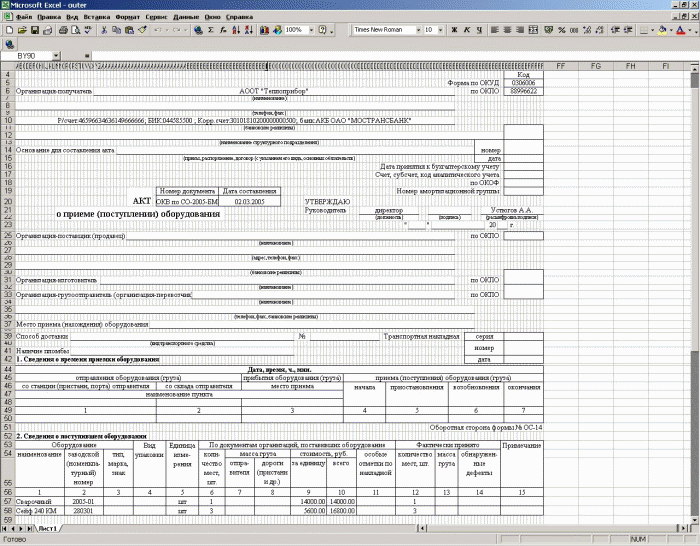
Task: Click the Merge and Center icon
Action: (x=533, y=30)
